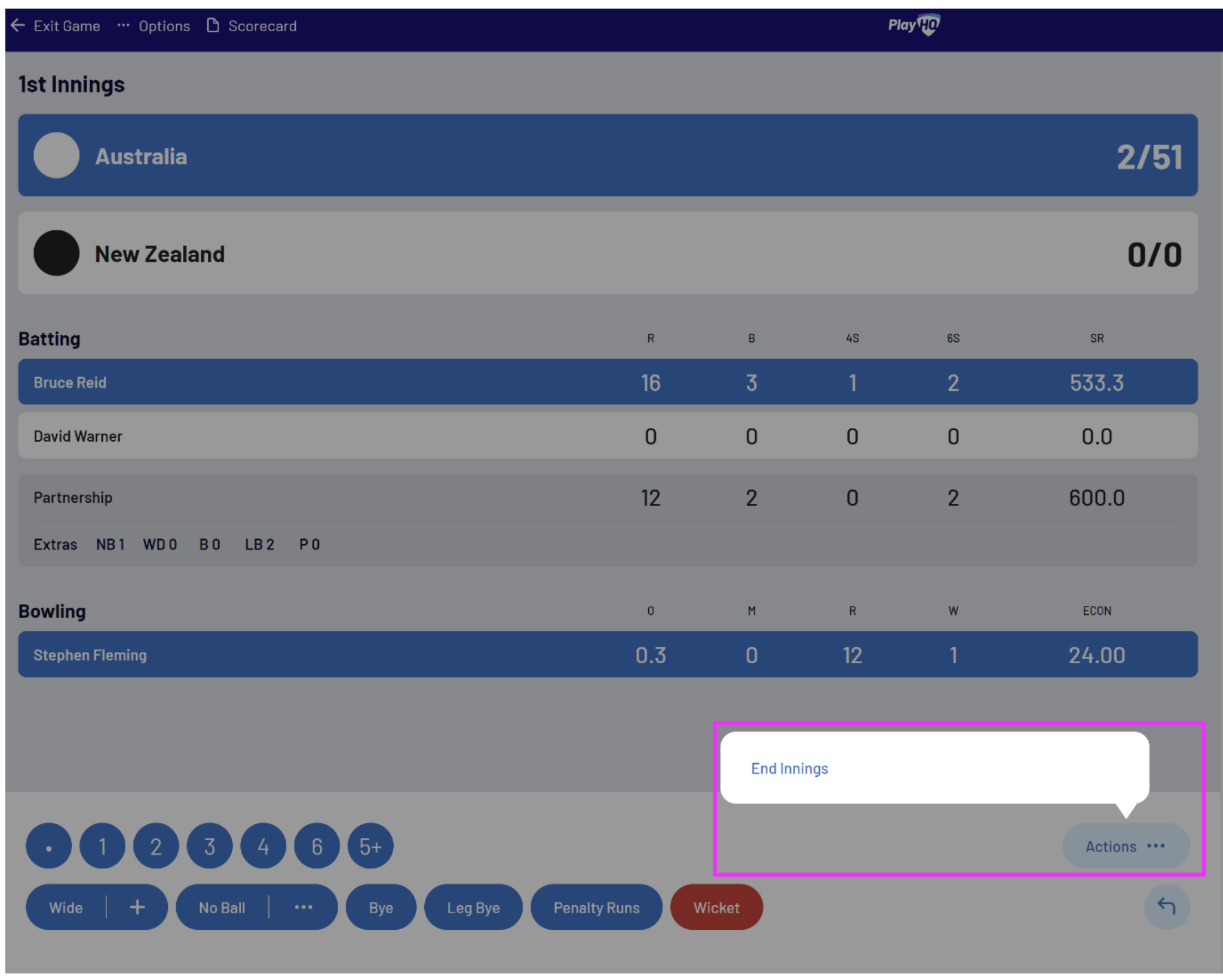Select End Innings from the popup

pyautogui.click(x=789, y=768)
